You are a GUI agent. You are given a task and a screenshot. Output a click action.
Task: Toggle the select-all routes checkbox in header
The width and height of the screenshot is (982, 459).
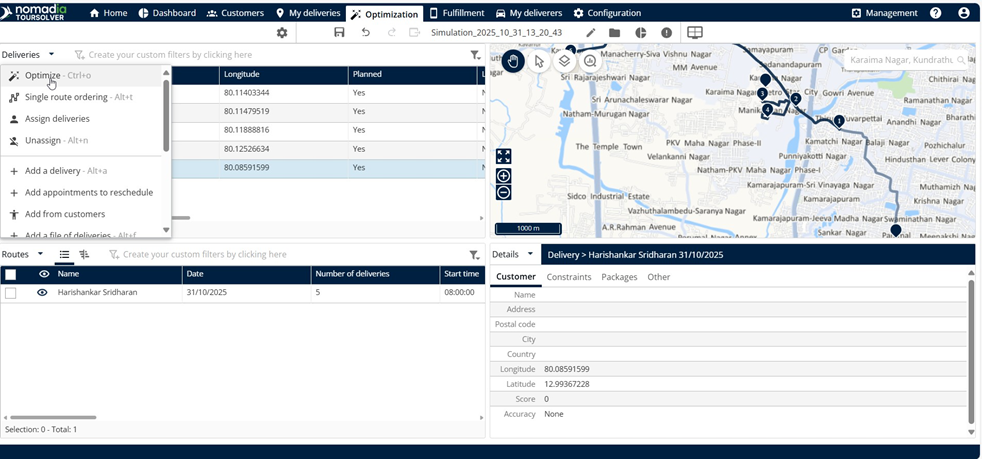(10, 274)
